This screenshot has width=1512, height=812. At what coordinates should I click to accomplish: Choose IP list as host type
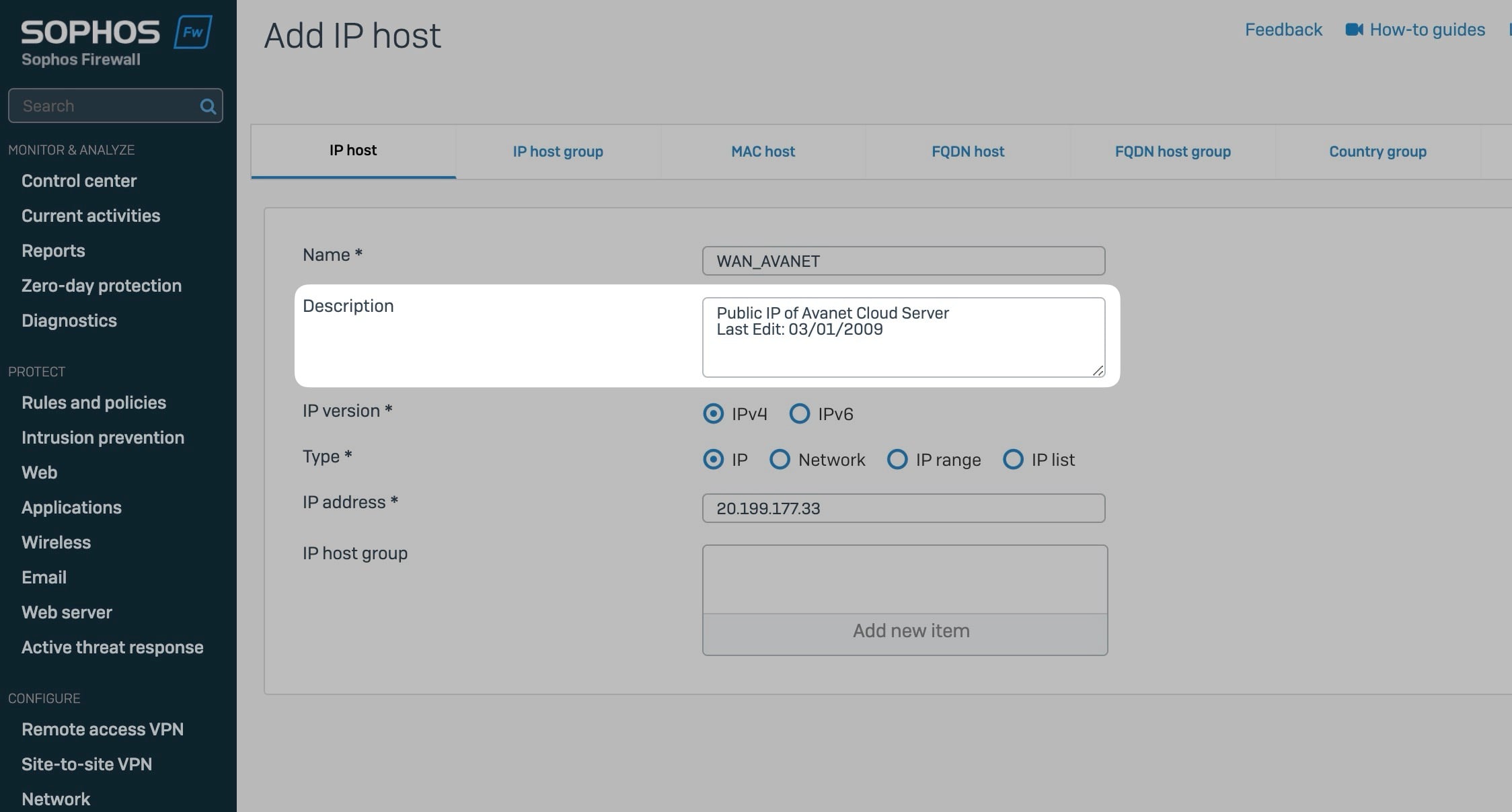tap(1013, 460)
